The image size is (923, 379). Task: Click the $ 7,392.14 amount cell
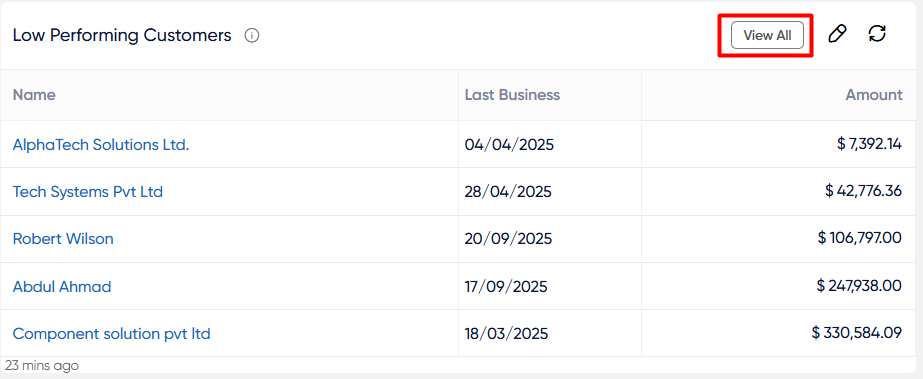pyautogui.click(x=869, y=144)
